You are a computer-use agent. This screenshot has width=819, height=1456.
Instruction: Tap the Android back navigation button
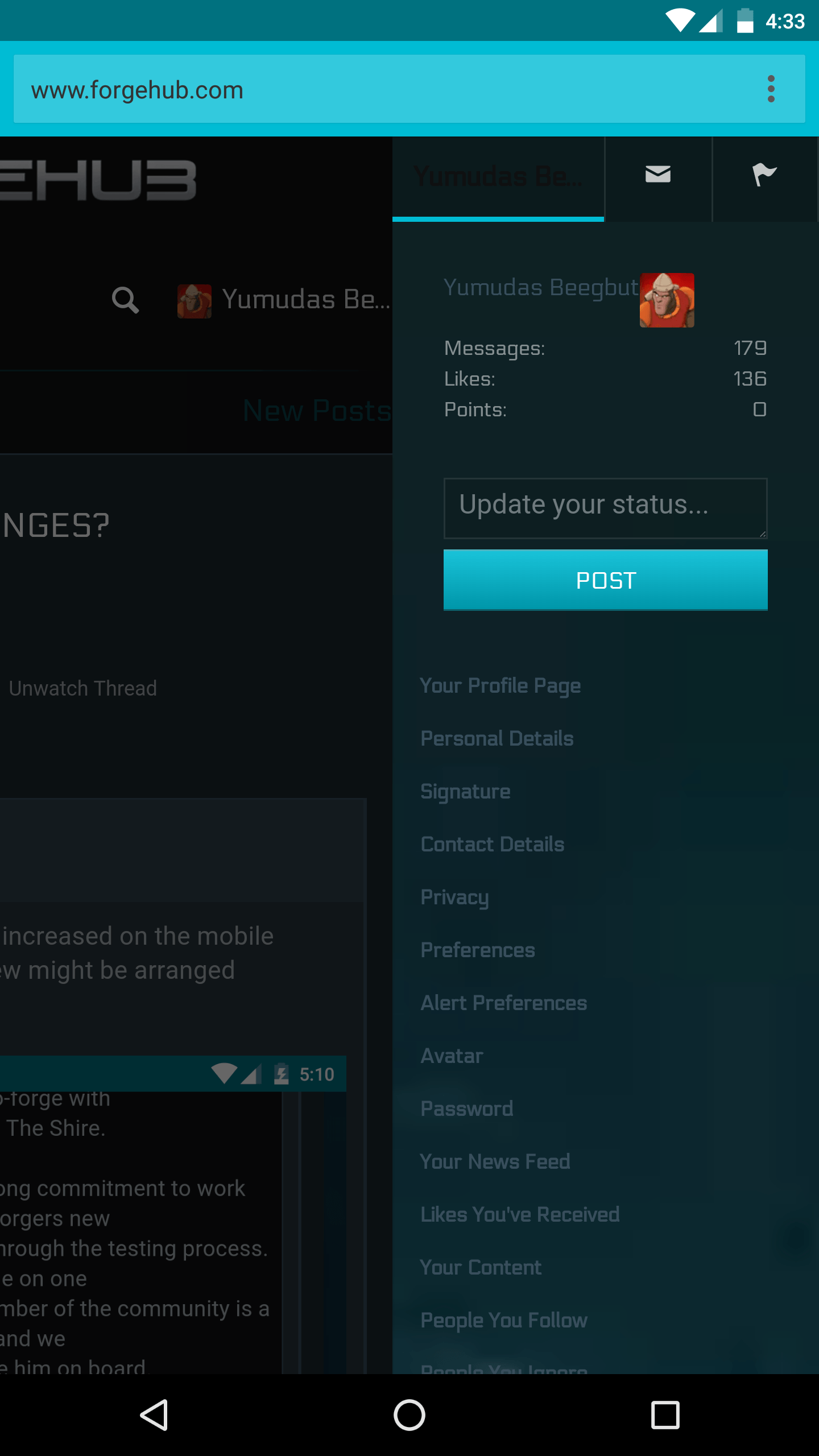point(154,1414)
